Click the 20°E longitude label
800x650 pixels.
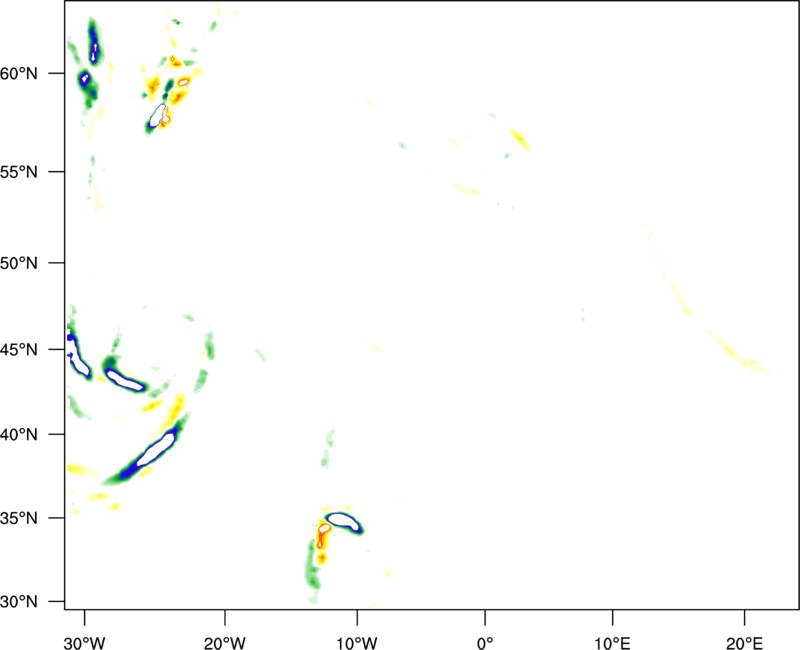coord(744,643)
